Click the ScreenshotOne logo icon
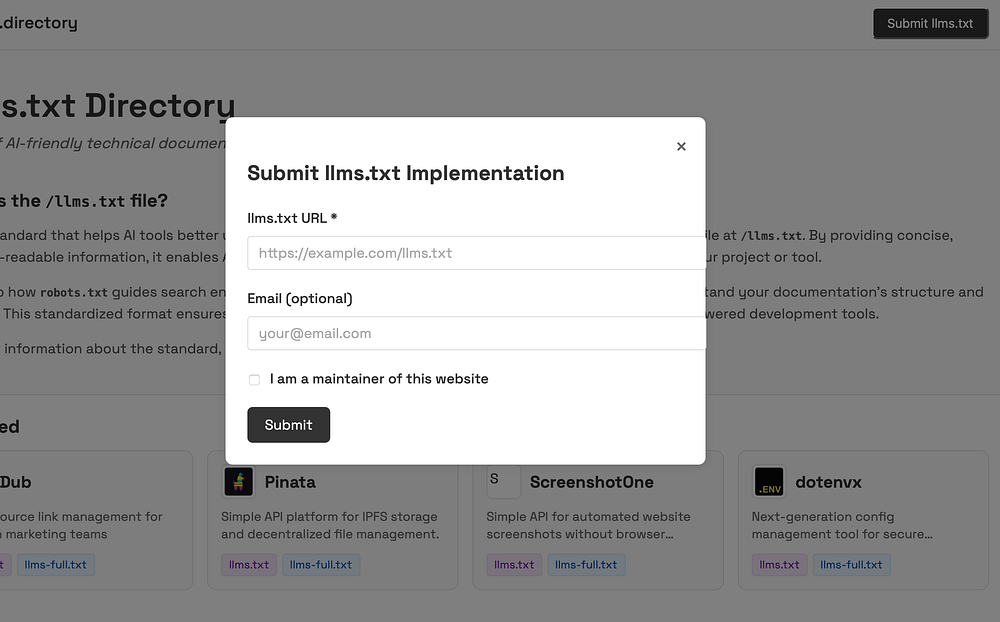The image size is (1000, 622). (503, 482)
